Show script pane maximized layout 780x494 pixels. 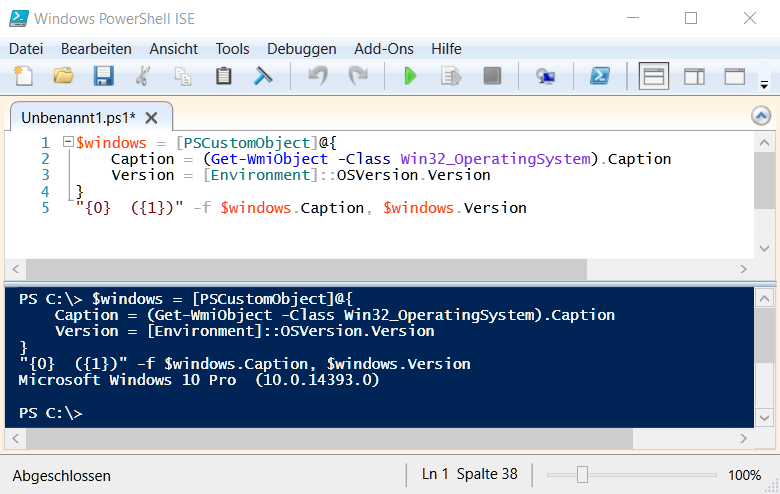735,76
